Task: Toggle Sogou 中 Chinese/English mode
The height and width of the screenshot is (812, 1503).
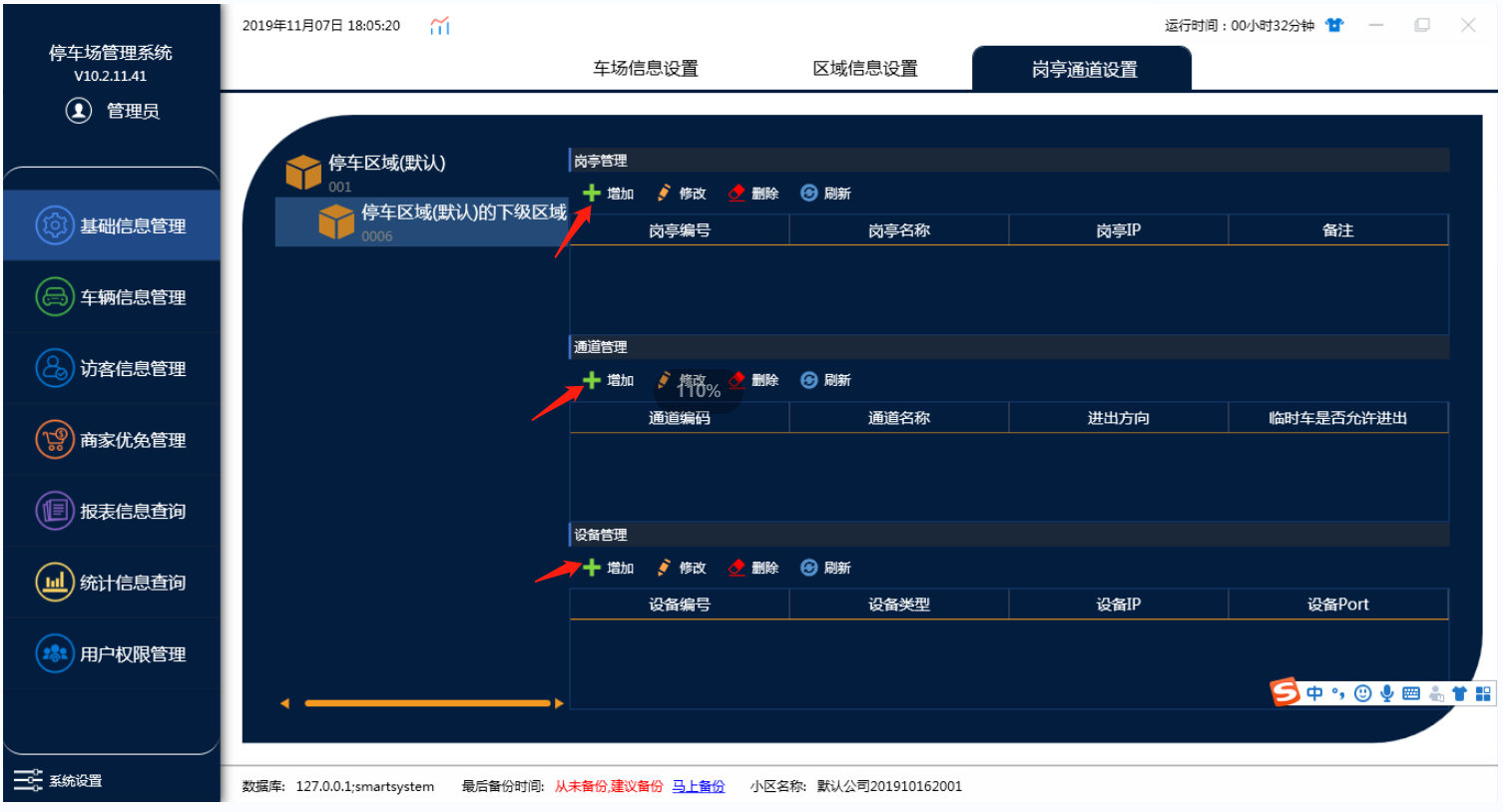Action: (1315, 693)
